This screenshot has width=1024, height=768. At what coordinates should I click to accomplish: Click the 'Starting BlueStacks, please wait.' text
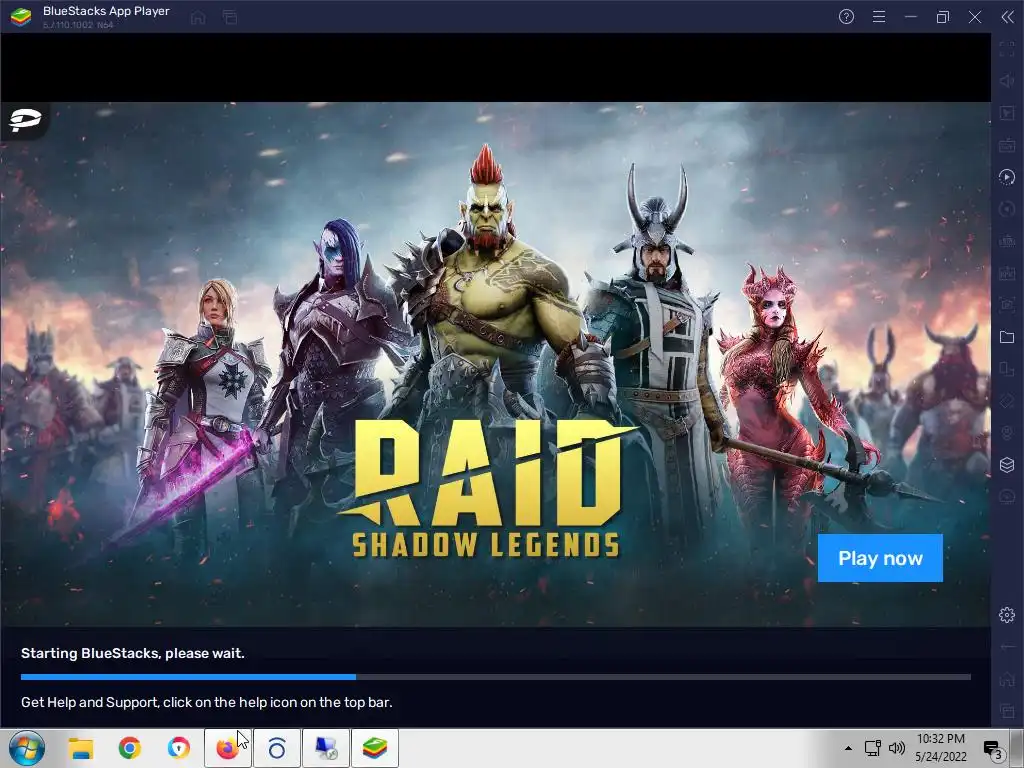[133, 653]
